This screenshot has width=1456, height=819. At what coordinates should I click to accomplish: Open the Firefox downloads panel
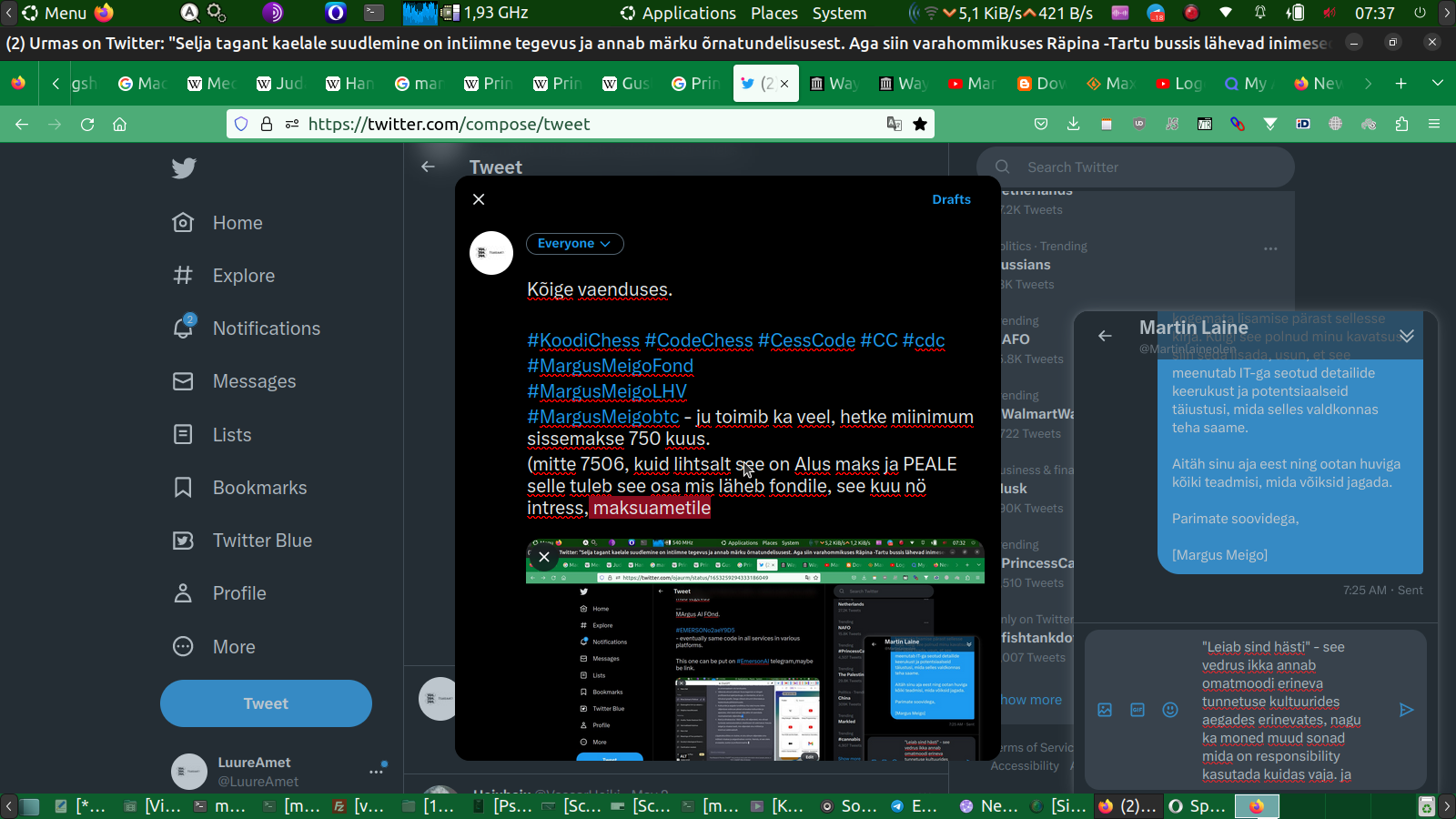1074,124
